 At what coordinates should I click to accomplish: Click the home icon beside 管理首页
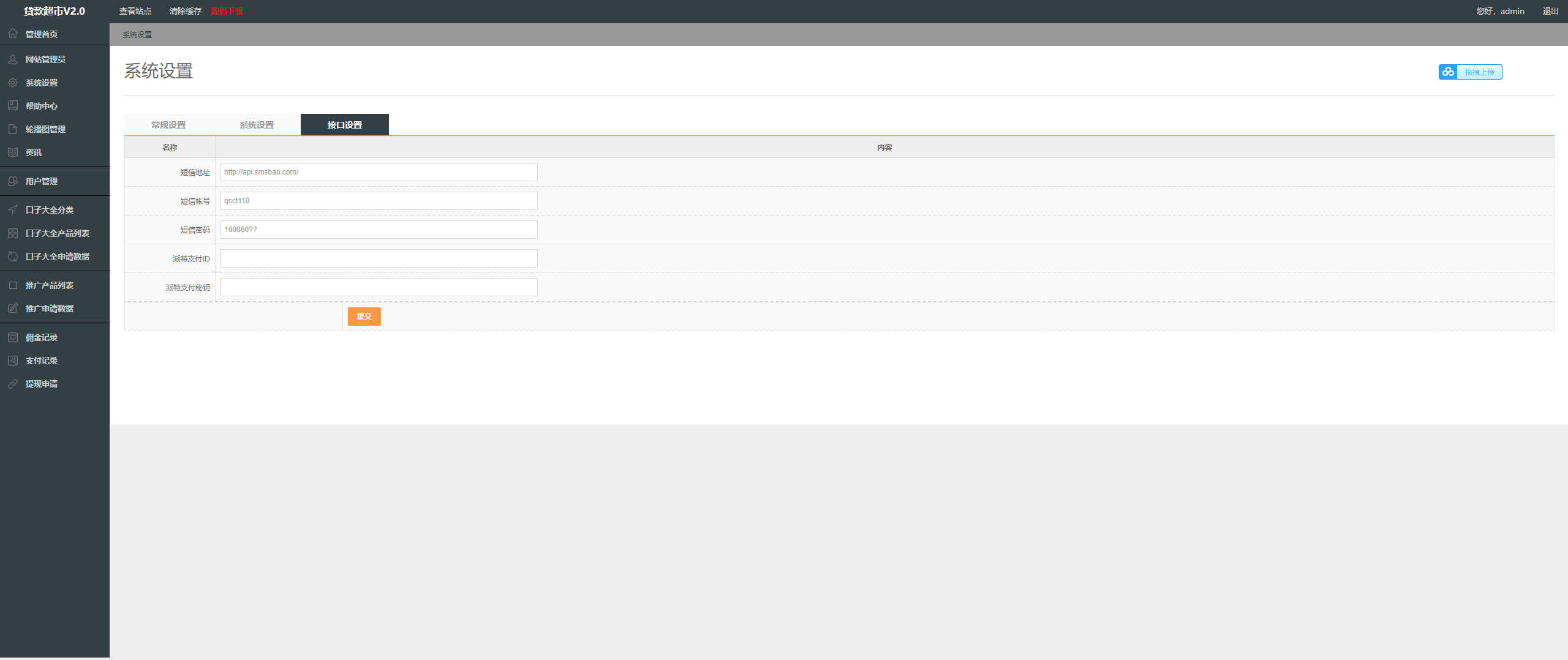tap(13, 34)
